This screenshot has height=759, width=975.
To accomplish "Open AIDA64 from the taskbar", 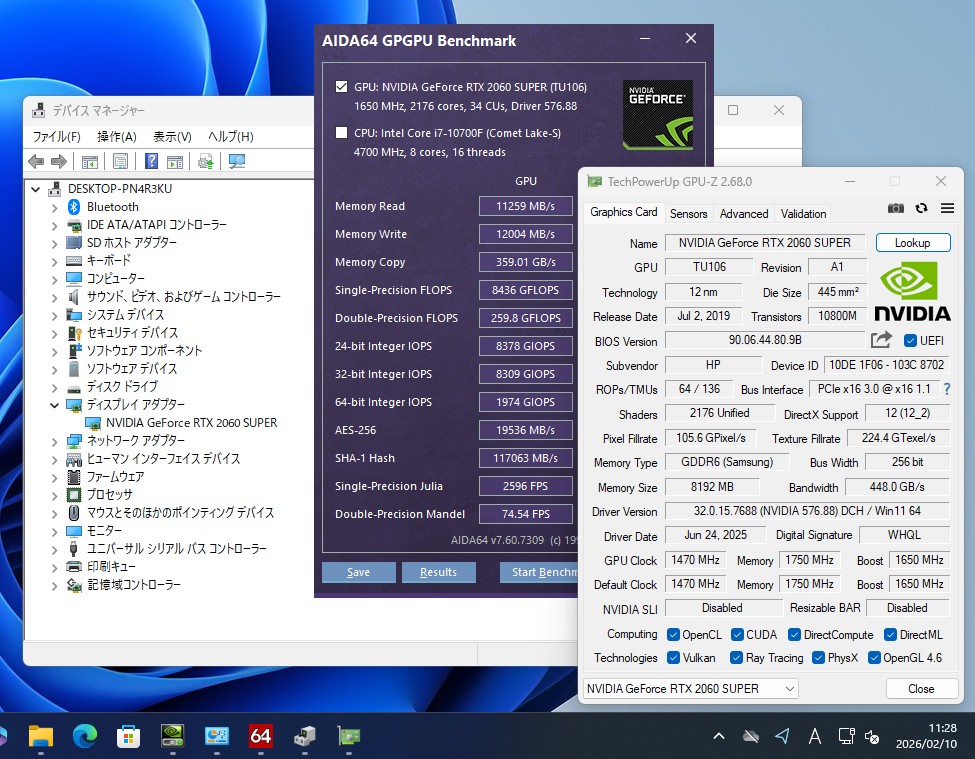I will coord(261,737).
